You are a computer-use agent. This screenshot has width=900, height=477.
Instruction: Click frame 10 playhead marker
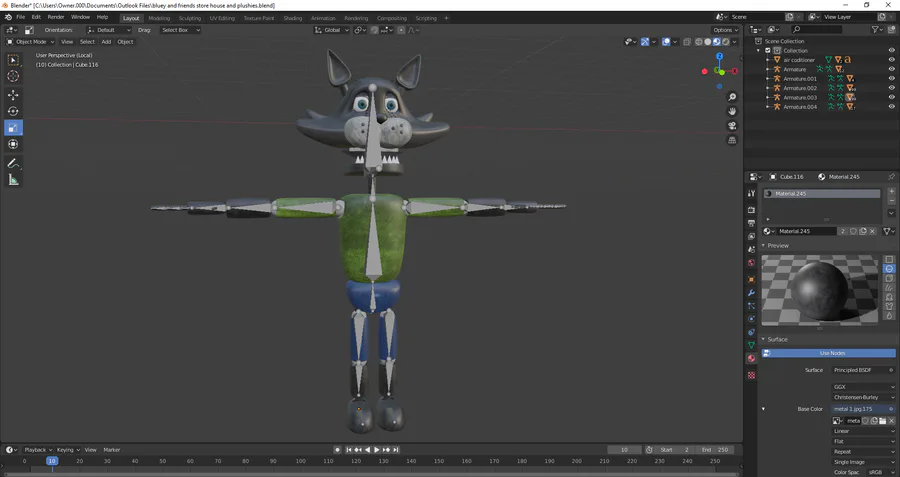(52, 461)
